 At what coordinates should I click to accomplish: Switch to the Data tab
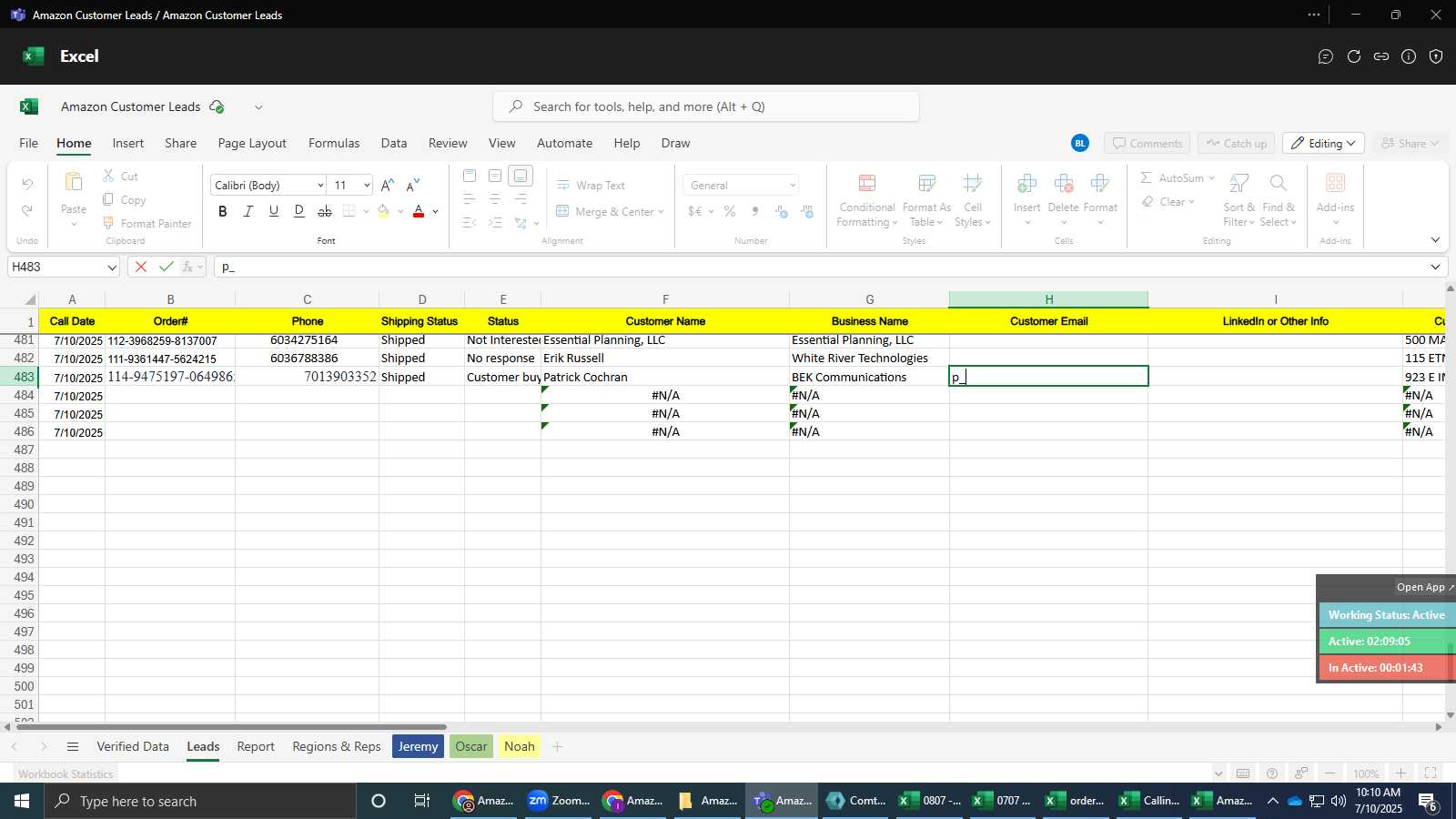coord(394,143)
